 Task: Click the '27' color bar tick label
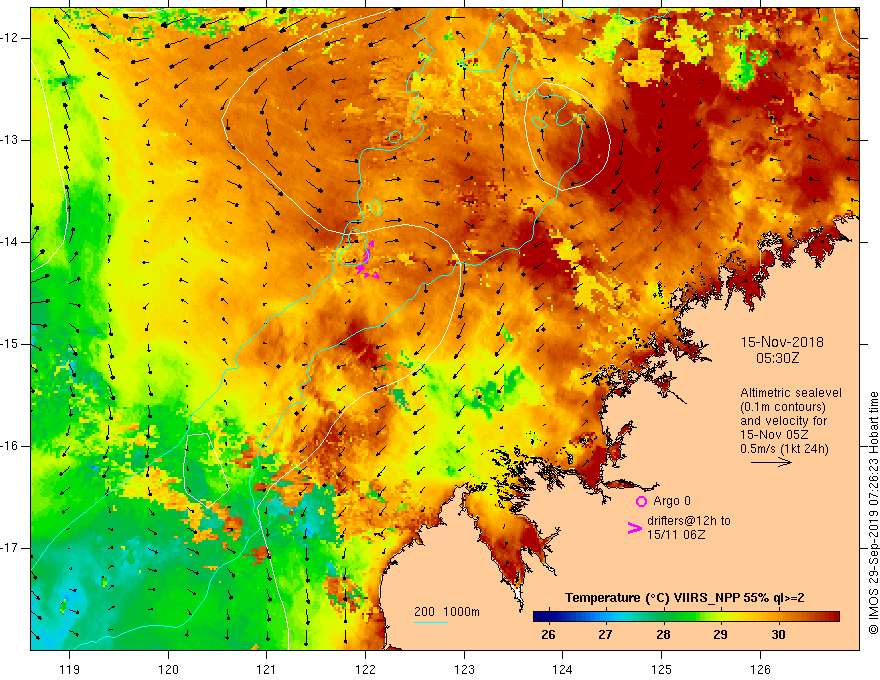click(x=604, y=635)
